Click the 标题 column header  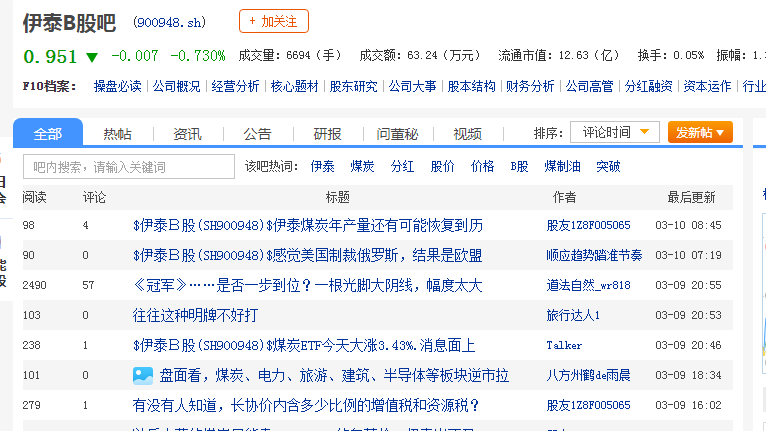point(338,197)
